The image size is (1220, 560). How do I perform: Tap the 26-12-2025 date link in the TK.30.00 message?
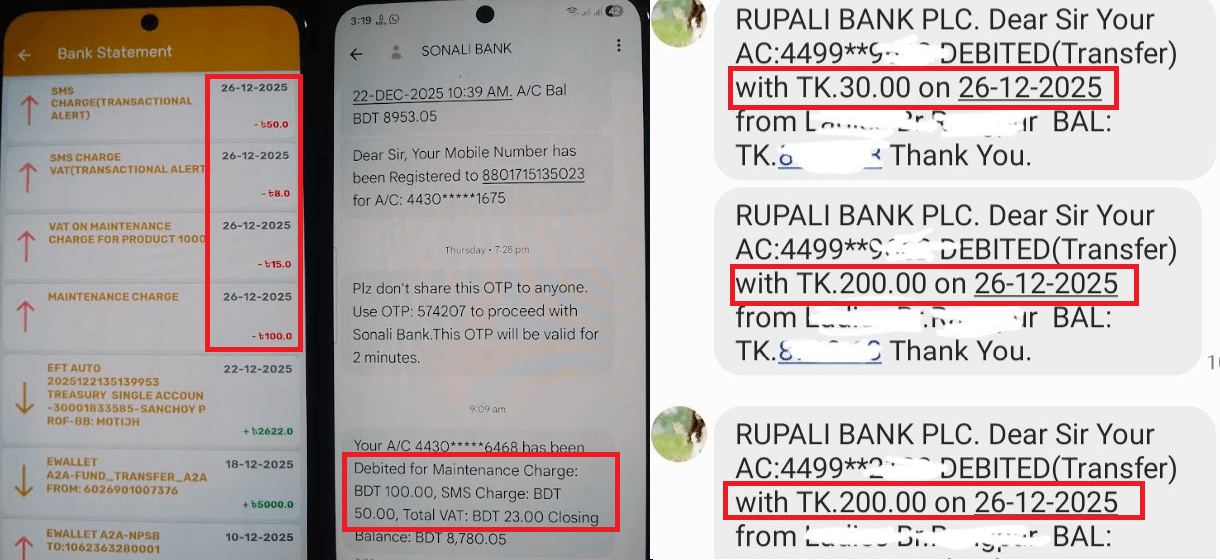tap(1030, 88)
